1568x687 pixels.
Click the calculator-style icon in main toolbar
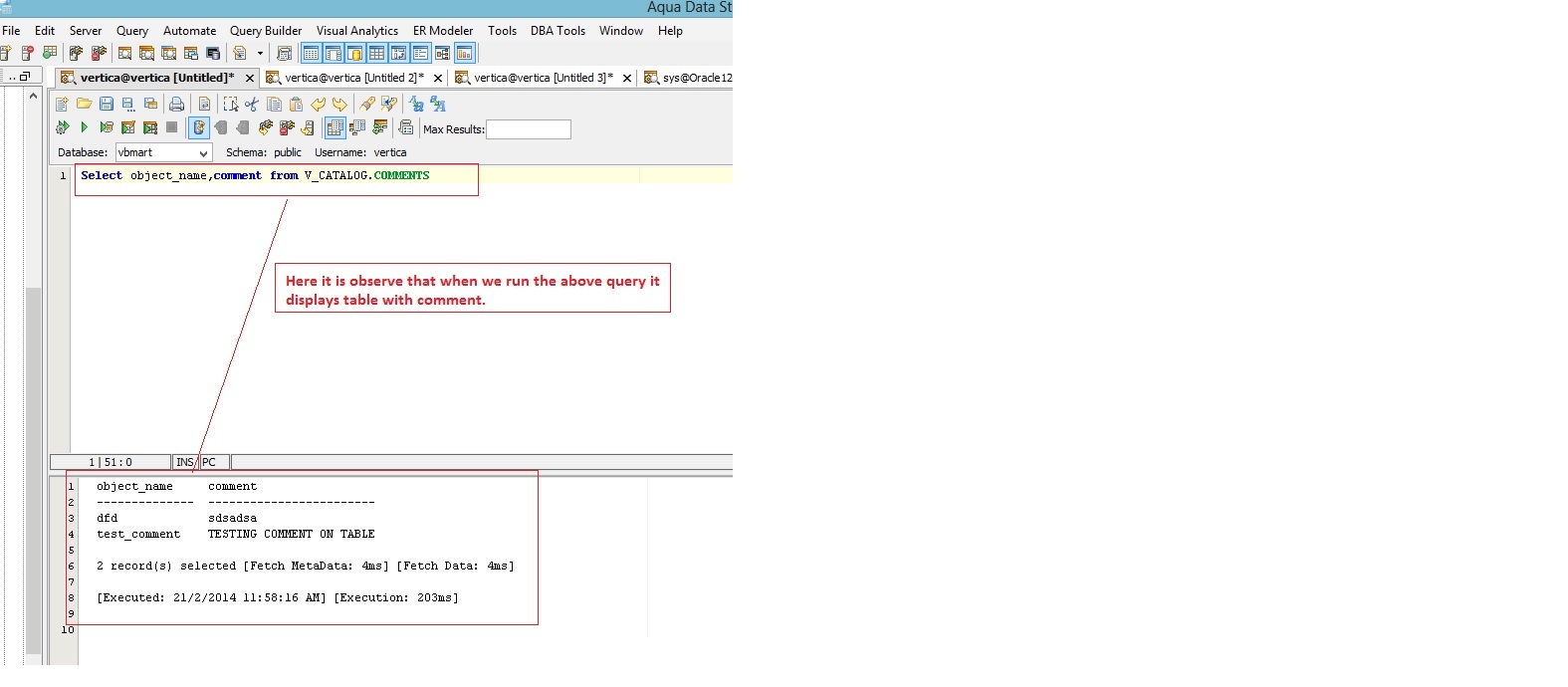[285, 53]
